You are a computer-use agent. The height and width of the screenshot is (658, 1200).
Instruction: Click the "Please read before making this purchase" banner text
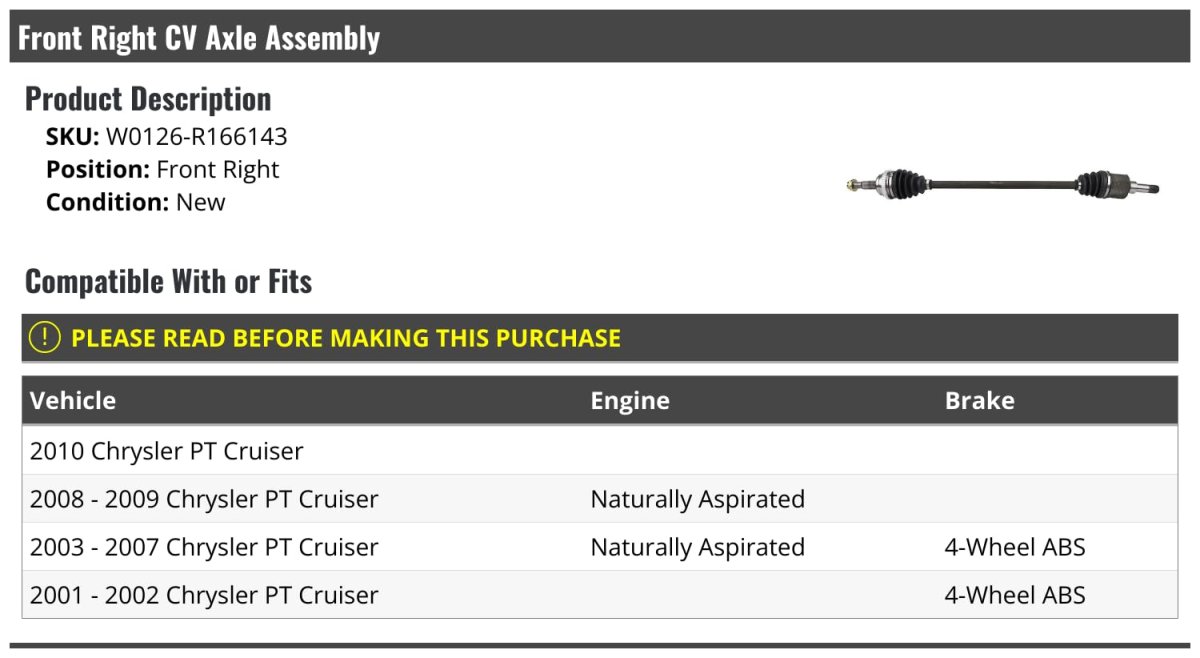click(x=346, y=338)
